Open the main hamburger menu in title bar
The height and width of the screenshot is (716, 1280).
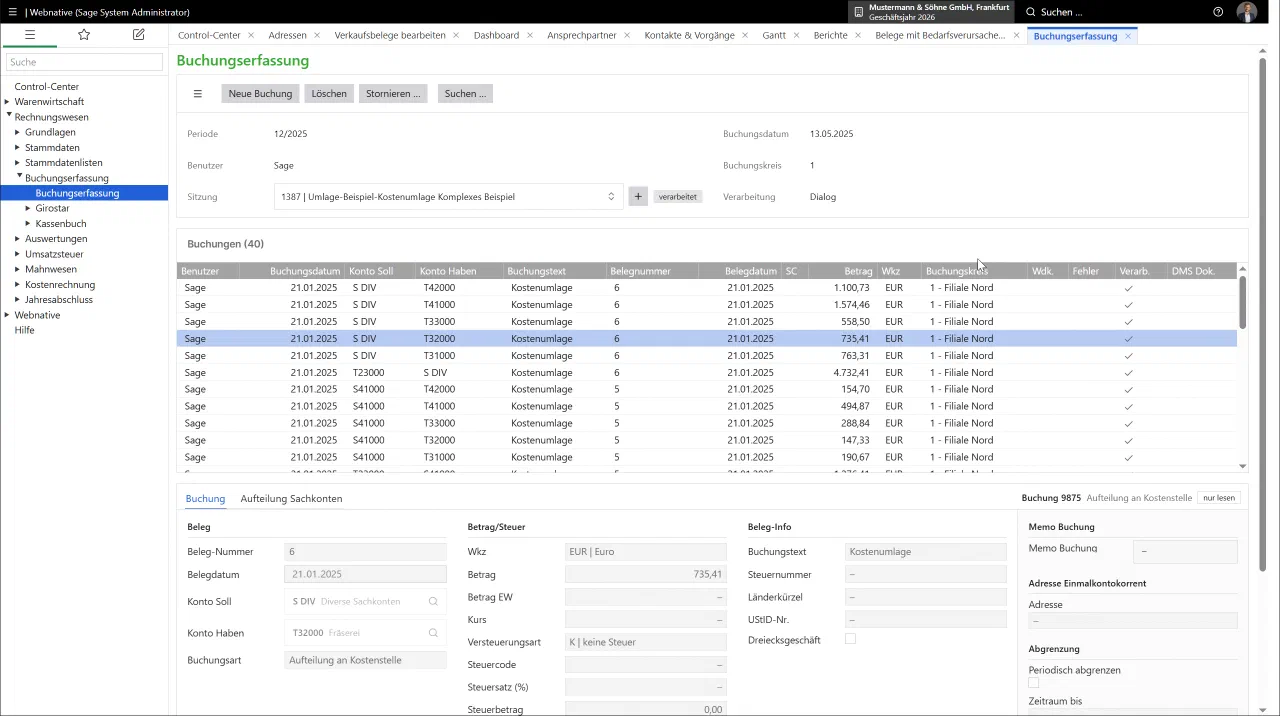[x=12, y=12]
